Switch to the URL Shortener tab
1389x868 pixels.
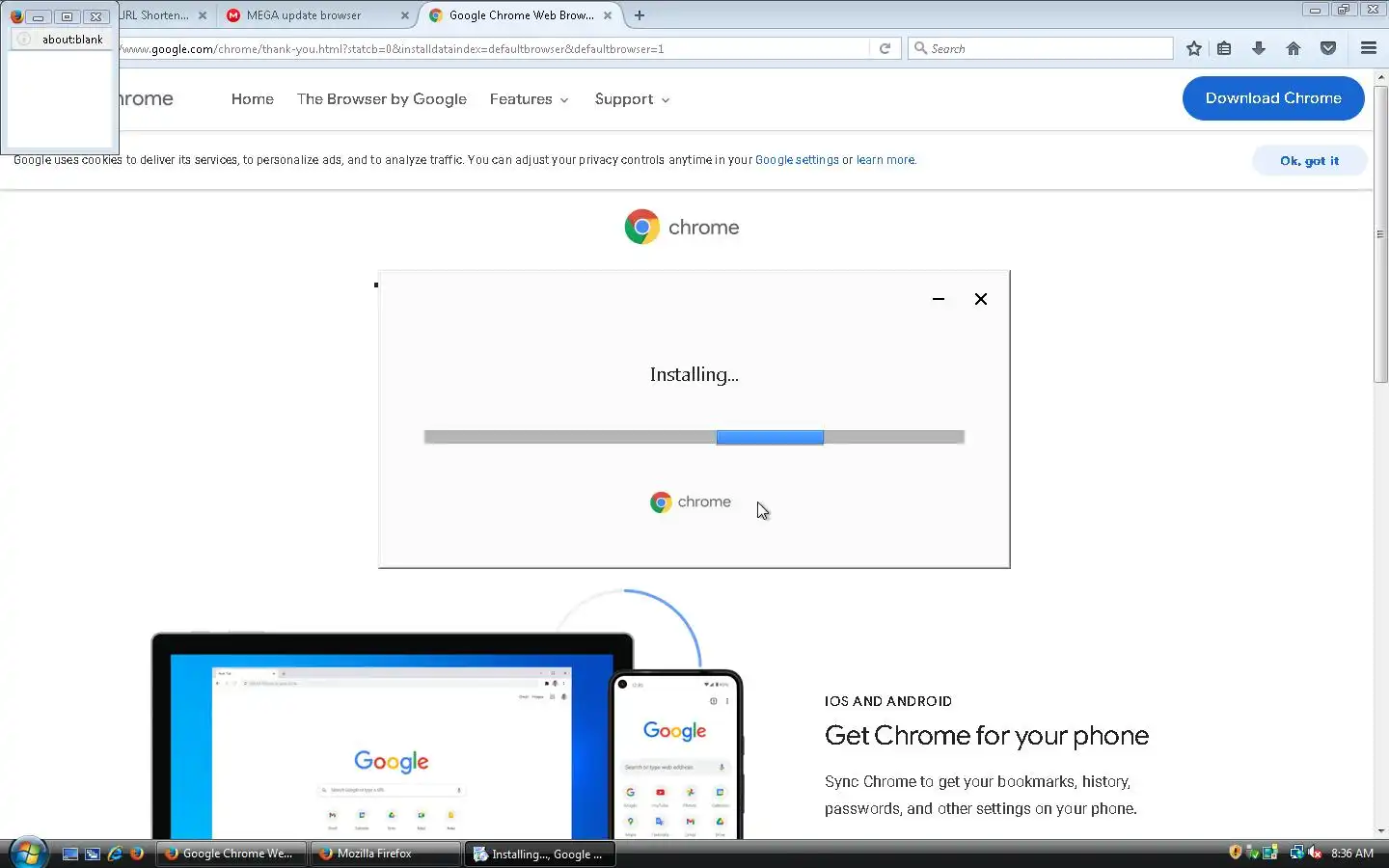(x=164, y=15)
